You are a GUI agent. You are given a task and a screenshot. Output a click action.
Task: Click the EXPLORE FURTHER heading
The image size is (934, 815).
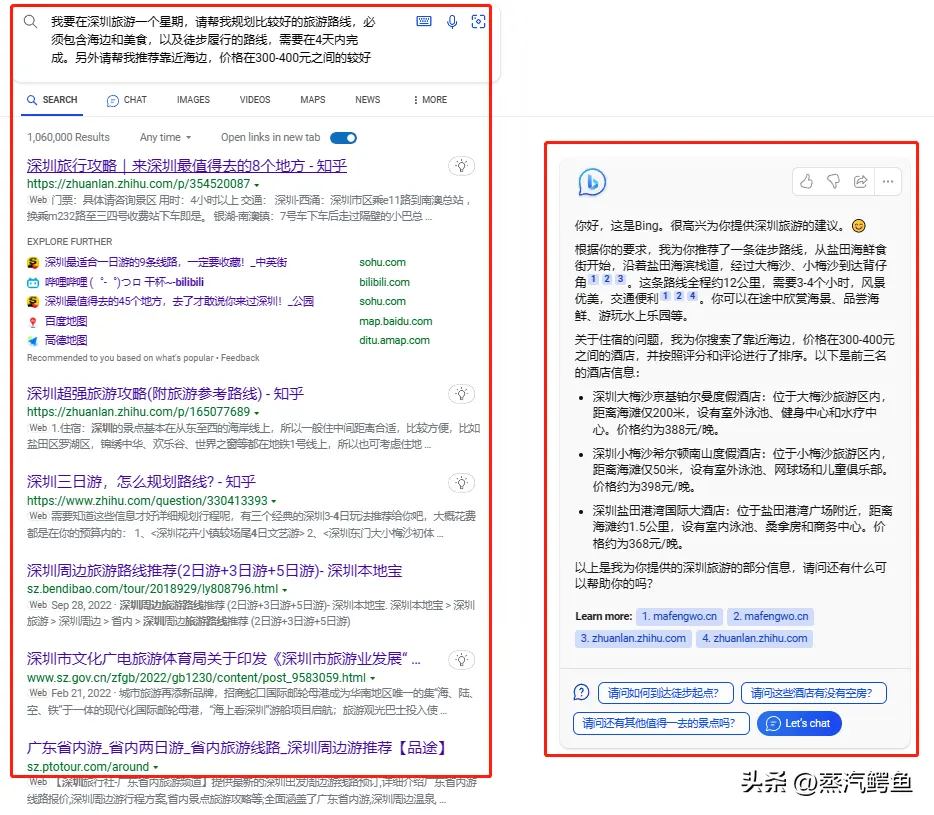70,241
